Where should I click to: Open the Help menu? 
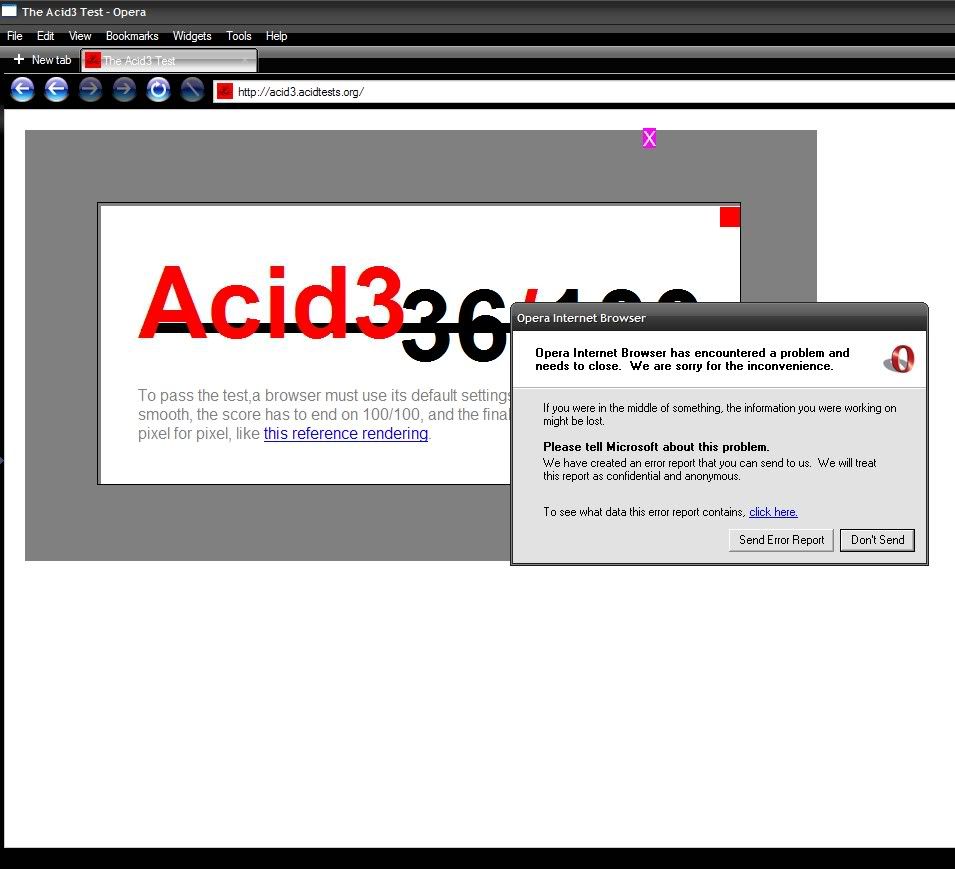[x=277, y=36]
